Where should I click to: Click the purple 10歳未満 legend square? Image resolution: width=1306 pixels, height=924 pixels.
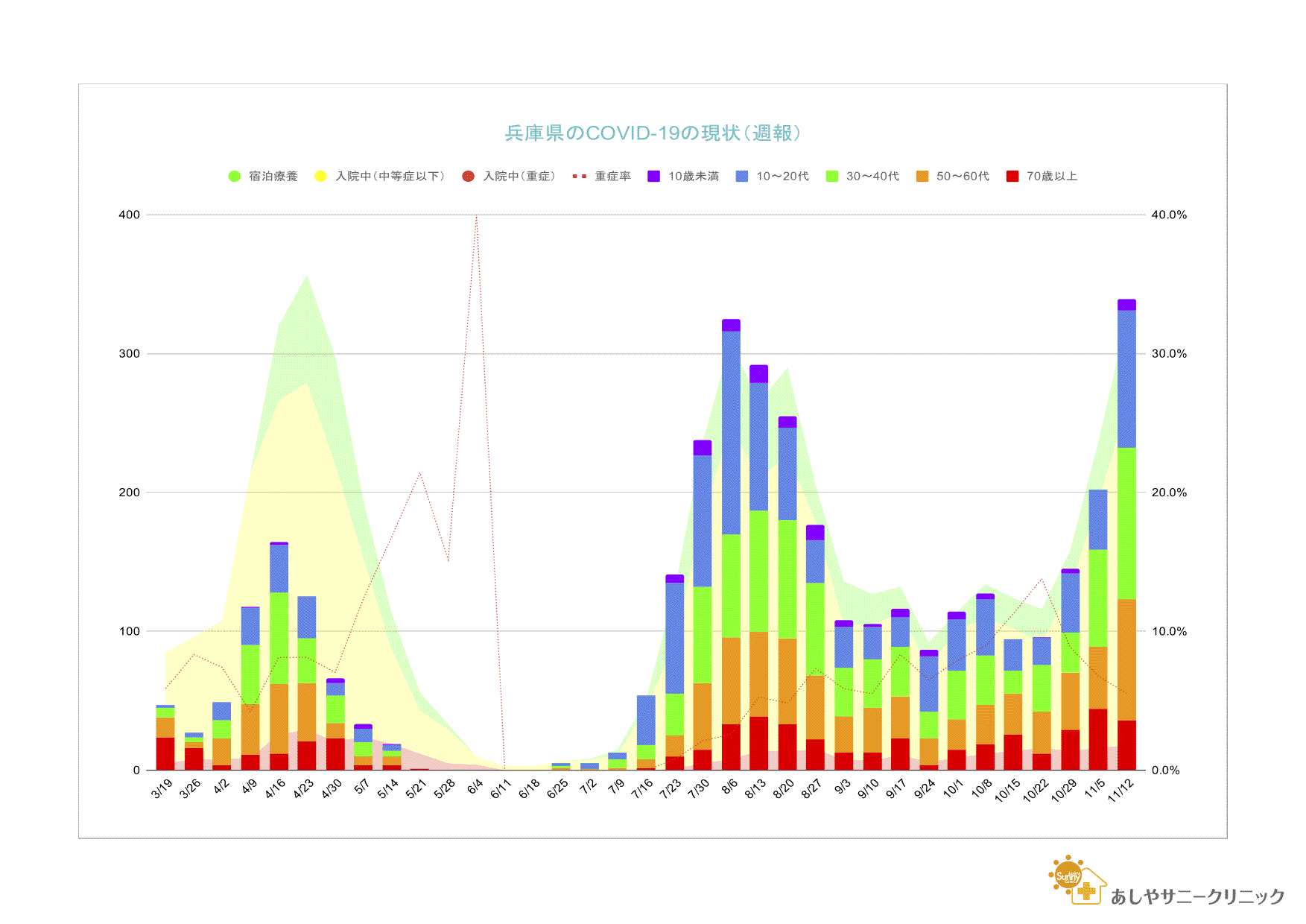653,177
